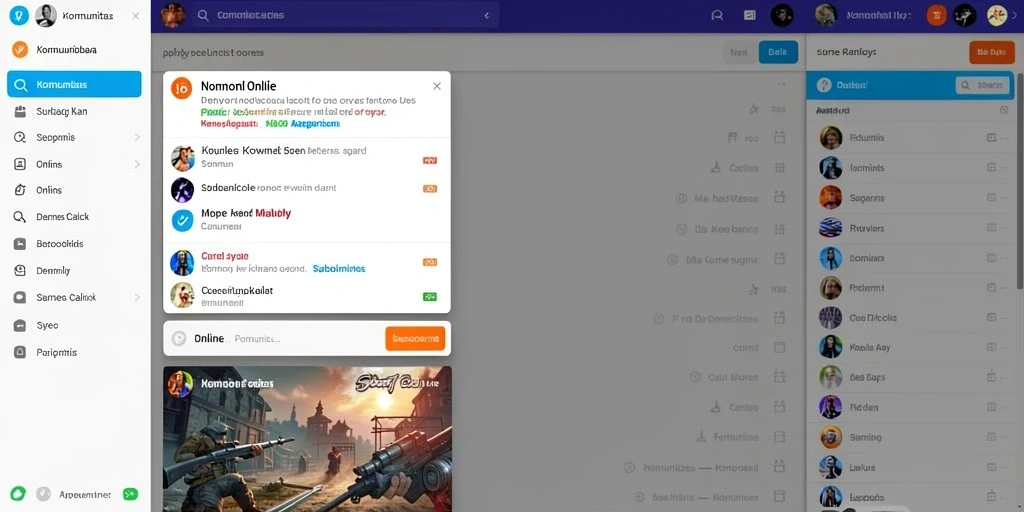Toggle the blue check on Mope keed row
This screenshot has width=1024, height=512.
click(182, 220)
